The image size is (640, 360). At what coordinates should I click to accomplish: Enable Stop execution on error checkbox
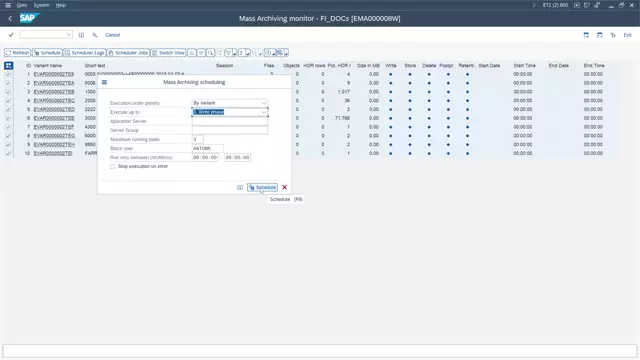click(x=113, y=167)
